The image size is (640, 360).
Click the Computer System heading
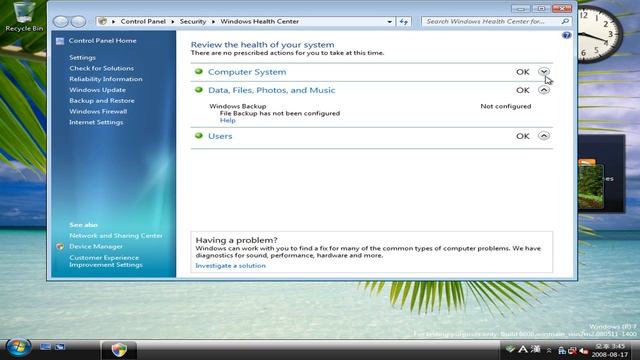tap(247, 72)
